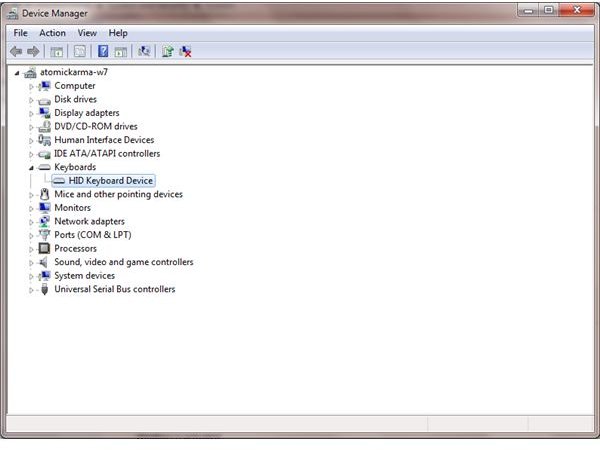Click the Universal Serial Bus controllers icon
The image size is (600, 450).
[44, 289]
